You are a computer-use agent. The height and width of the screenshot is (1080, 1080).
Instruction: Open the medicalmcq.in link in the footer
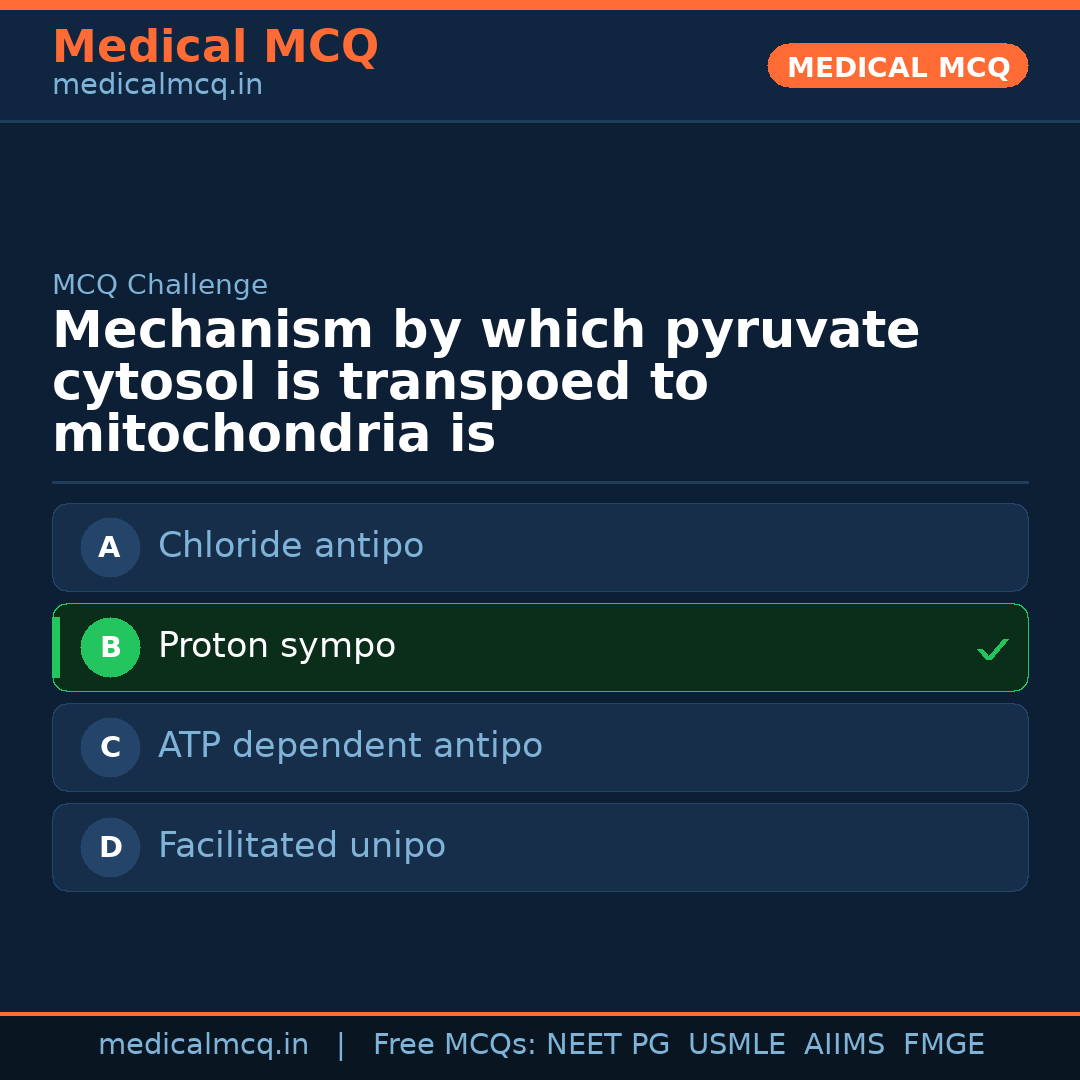[203, 1045]
